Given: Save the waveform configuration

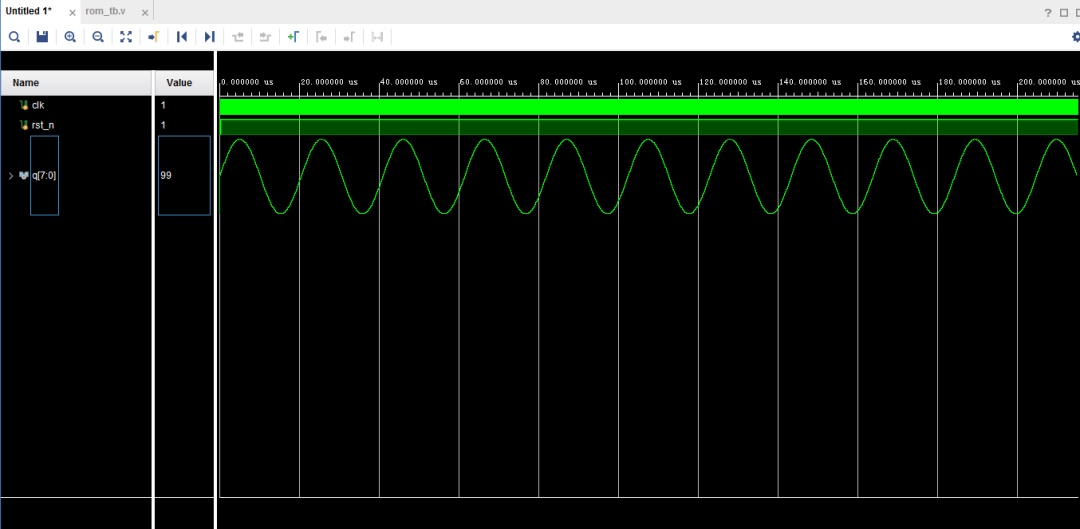Looking at the screenshot, I should click(x=42, y=37).
